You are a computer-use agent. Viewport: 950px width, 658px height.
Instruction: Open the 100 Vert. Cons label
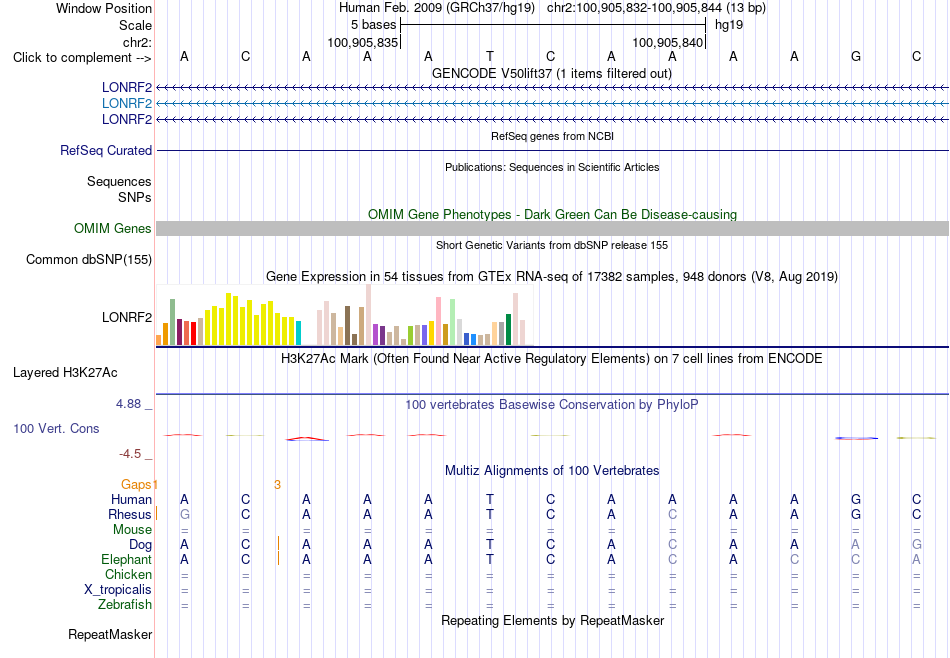56,428
